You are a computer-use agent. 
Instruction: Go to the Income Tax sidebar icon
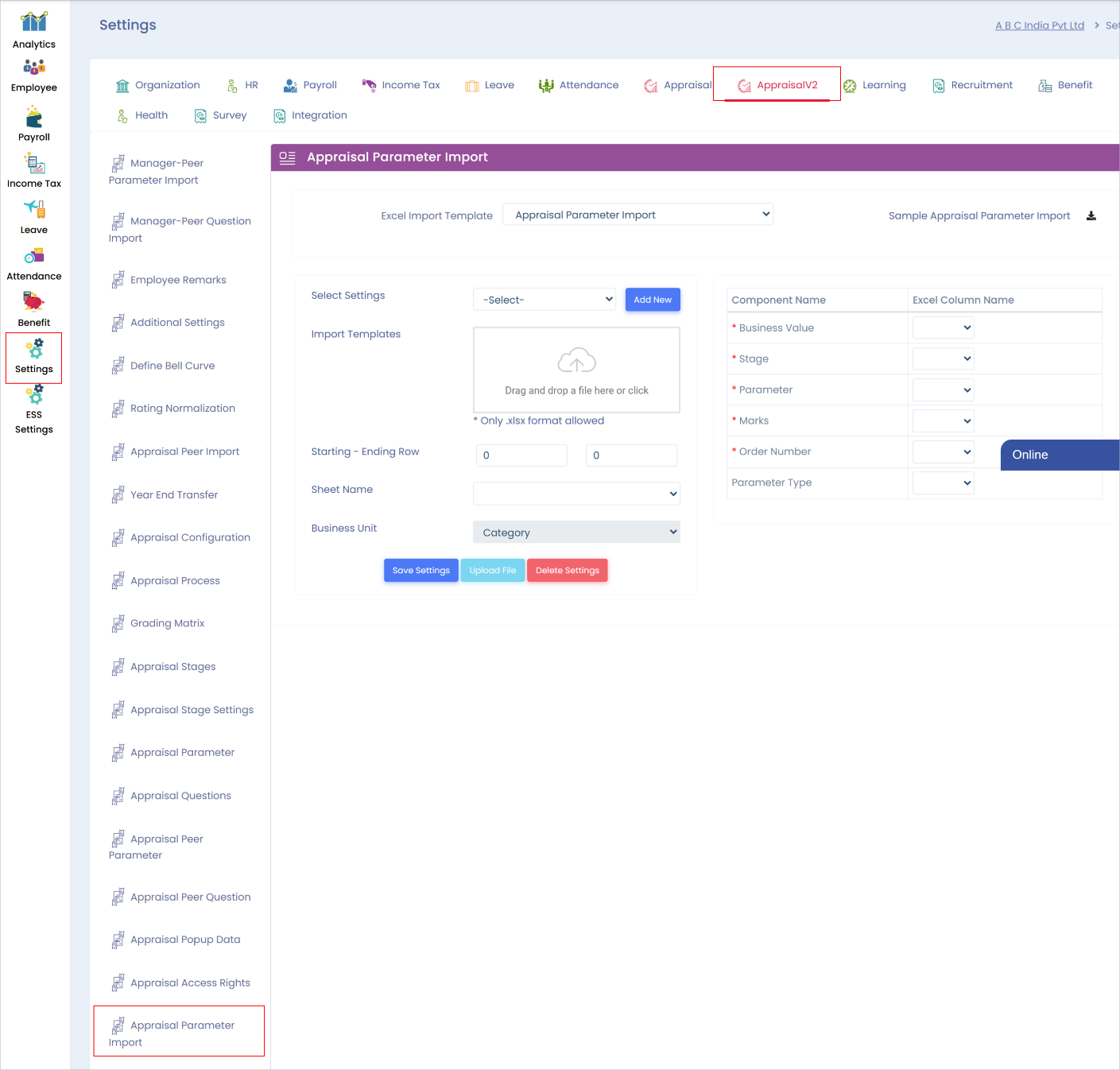tap(33, 164)
